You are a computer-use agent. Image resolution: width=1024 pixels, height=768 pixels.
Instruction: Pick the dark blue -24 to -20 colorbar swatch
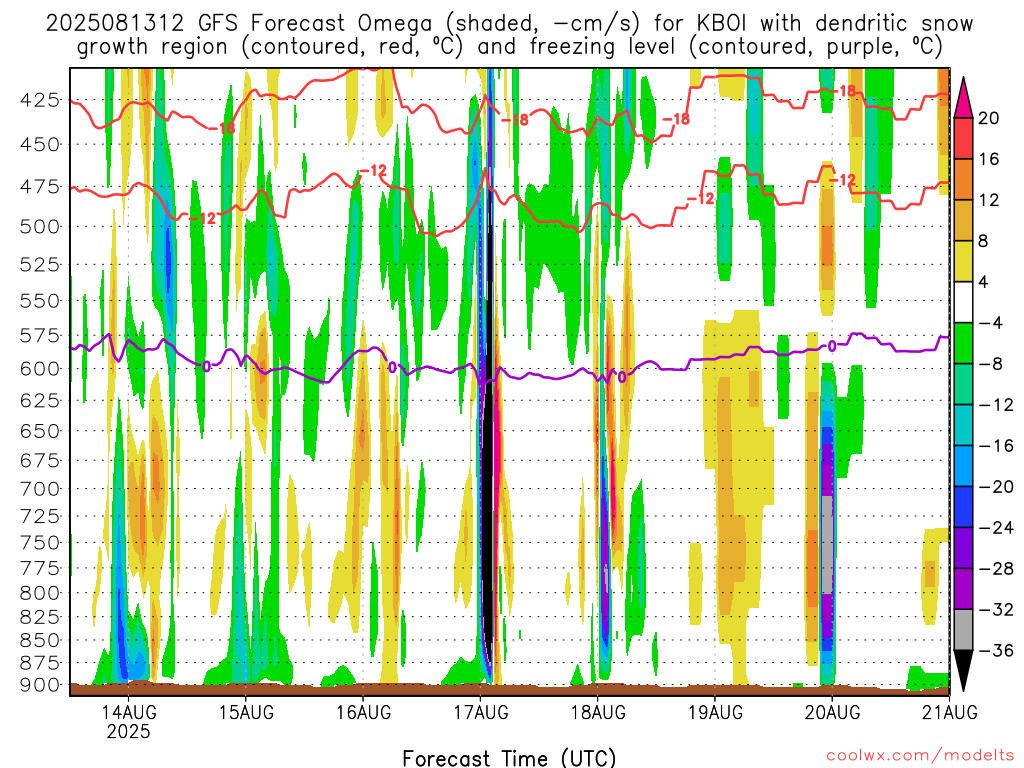point(963,507)
